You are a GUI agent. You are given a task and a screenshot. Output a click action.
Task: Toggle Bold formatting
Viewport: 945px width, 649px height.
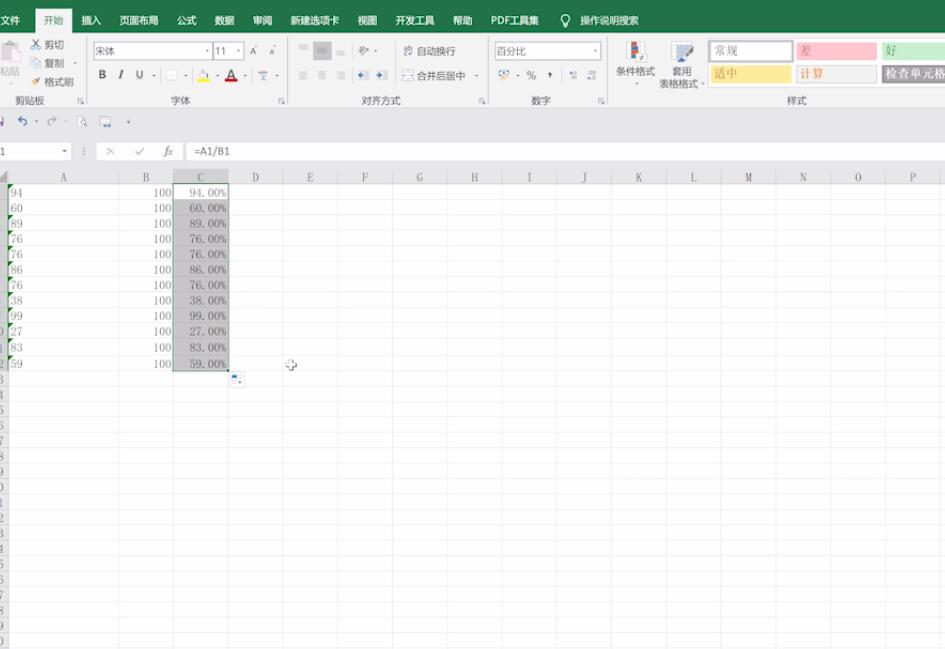click(x=102, y=75)
